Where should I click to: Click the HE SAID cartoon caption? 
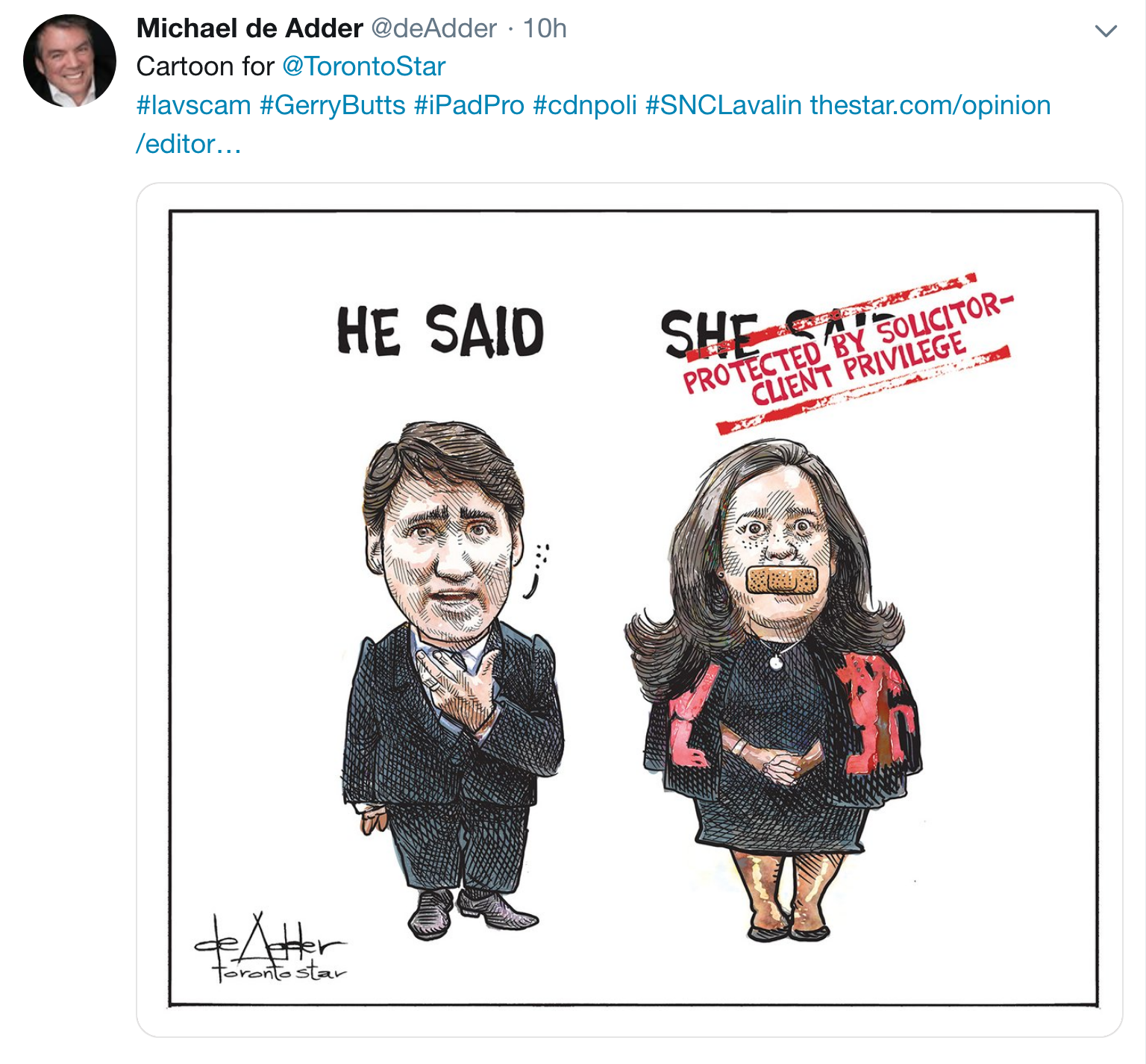tap(440, 331)
